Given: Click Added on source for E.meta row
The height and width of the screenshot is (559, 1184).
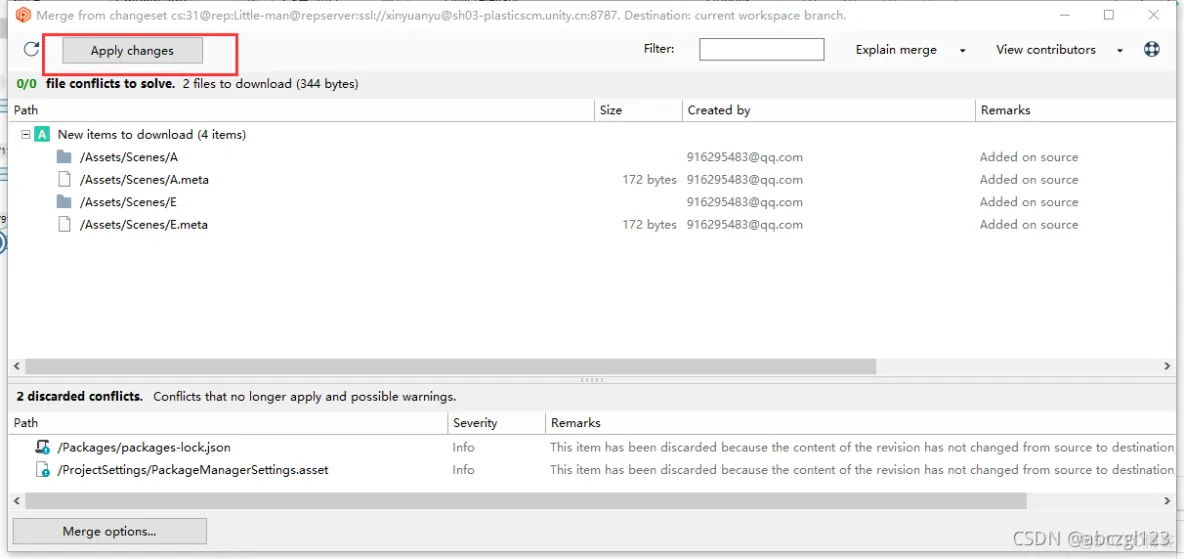Looking at the screenshot, I should 1028,224.
